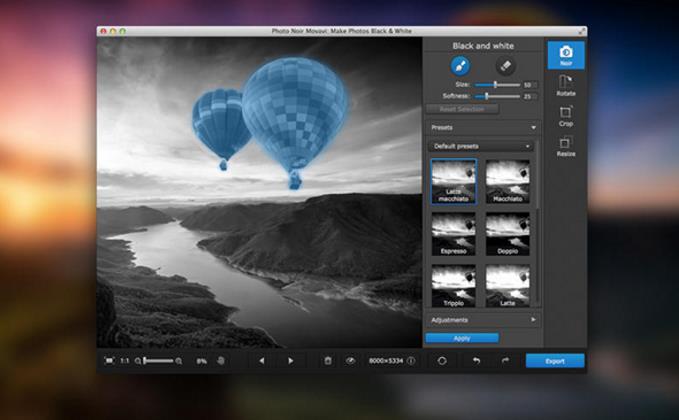Toggle the eye preview original icon
This screenshot has width=679, height=420.
pyautogui.click(x=350, y=361)
